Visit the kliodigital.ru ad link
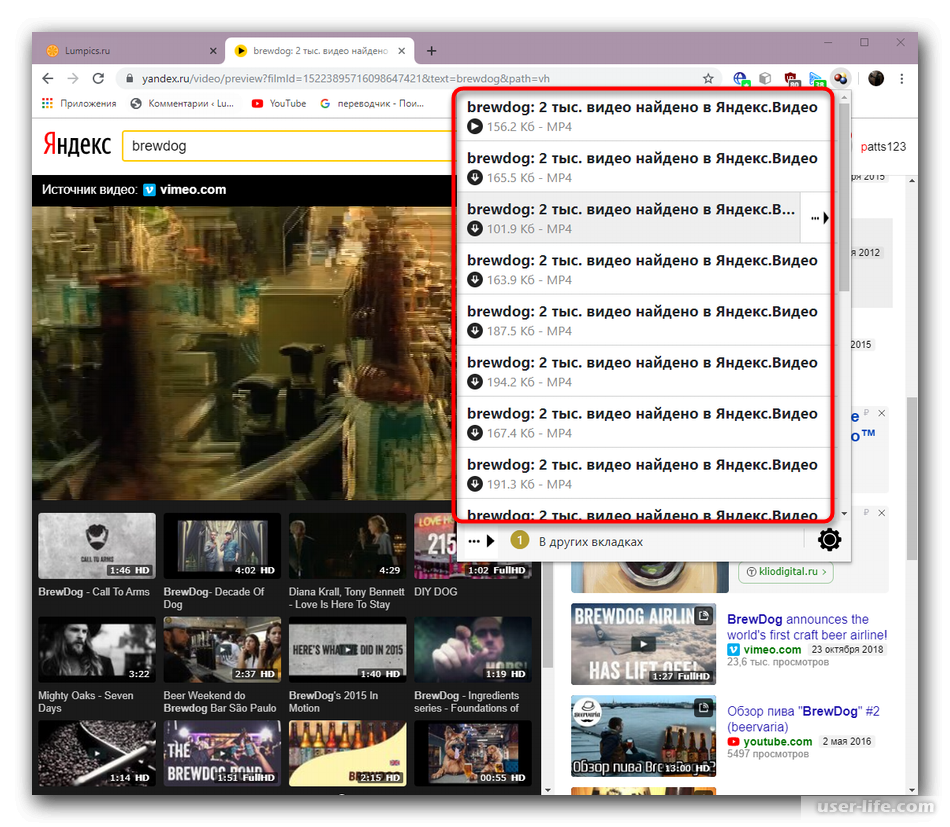The height and width of the screenshot is (827, 950). tap(786, 572)
